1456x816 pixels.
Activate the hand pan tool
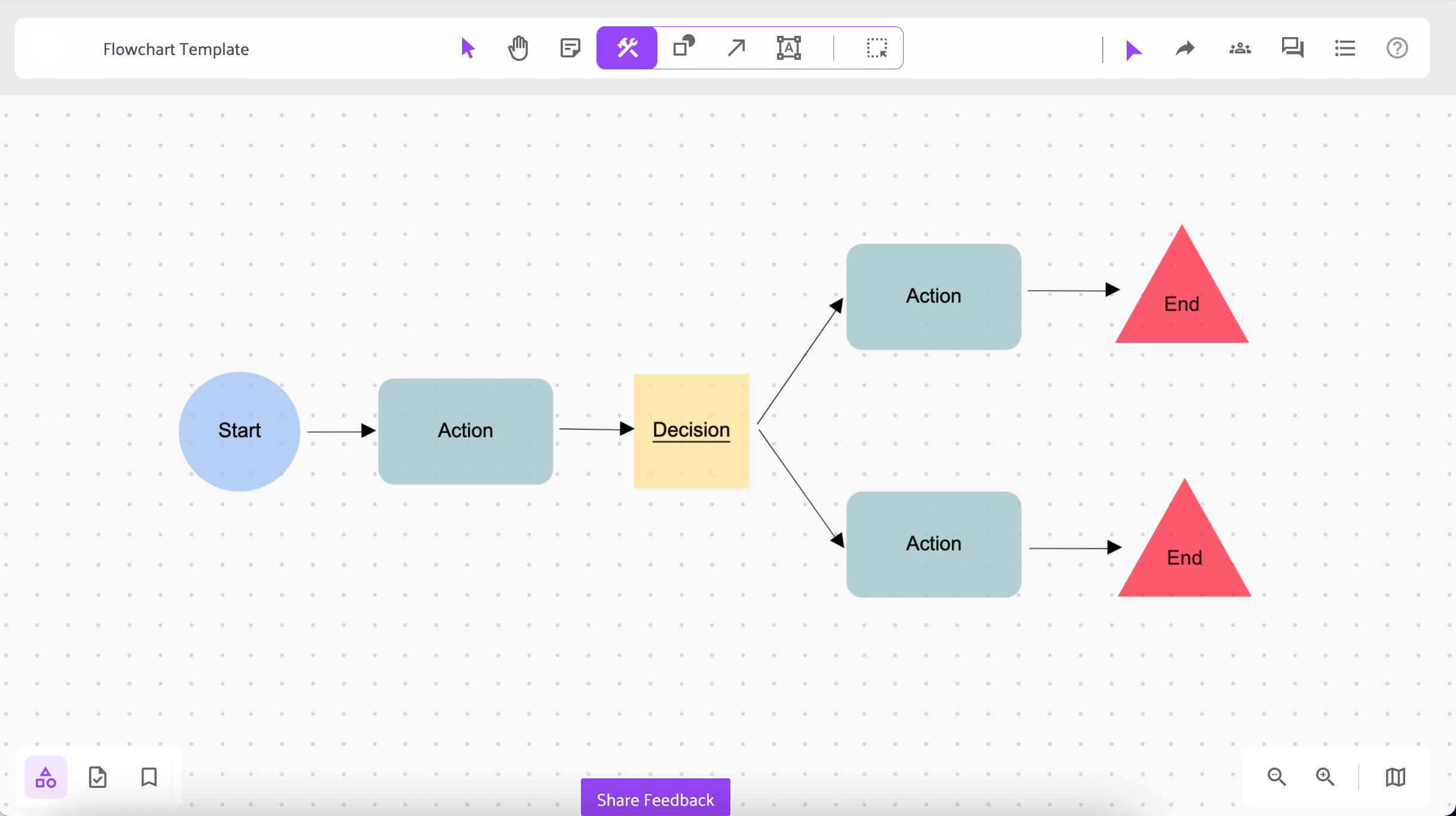click(x=518, y=48)
